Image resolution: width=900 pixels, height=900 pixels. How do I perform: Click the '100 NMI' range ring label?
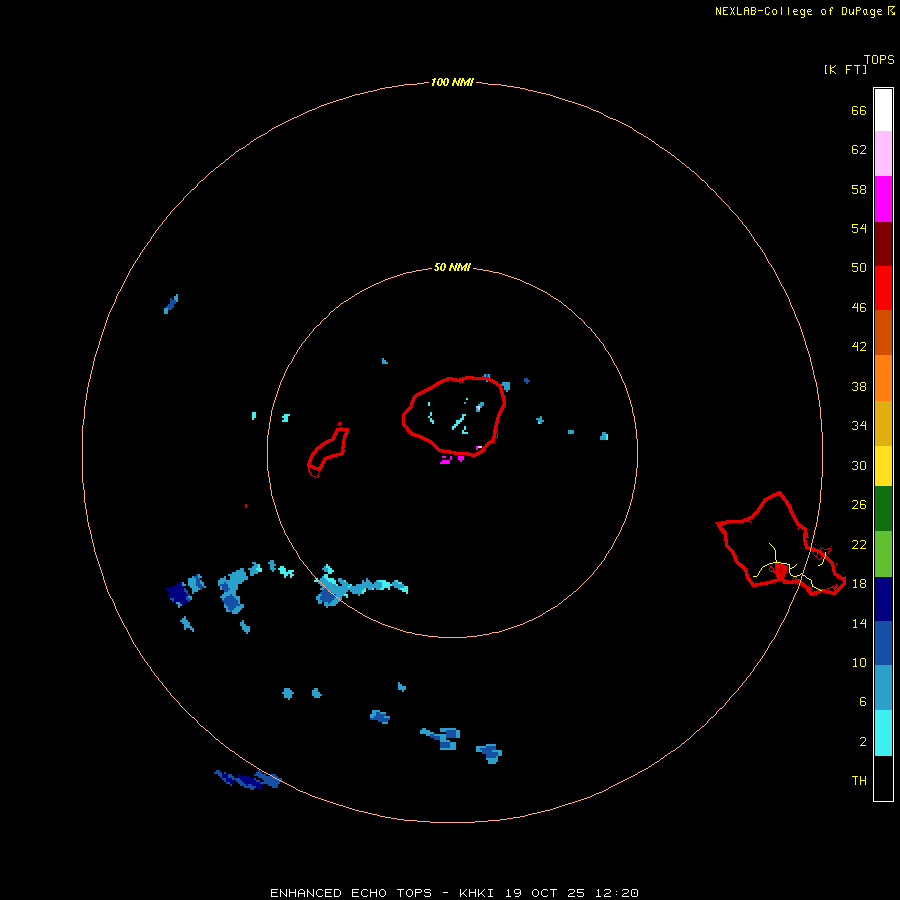tap(452, 82)
